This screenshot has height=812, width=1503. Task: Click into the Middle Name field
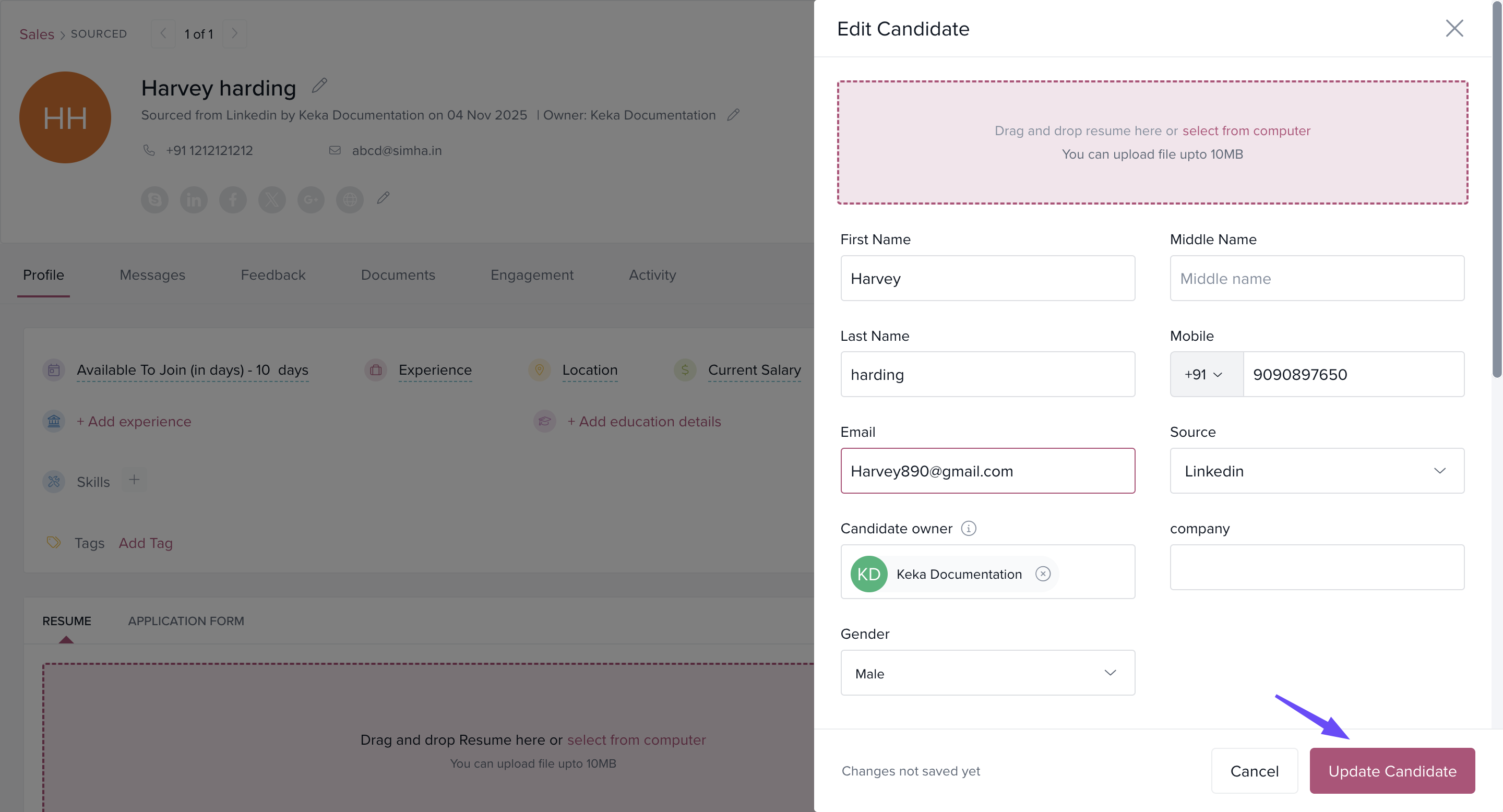(1316, 278)
